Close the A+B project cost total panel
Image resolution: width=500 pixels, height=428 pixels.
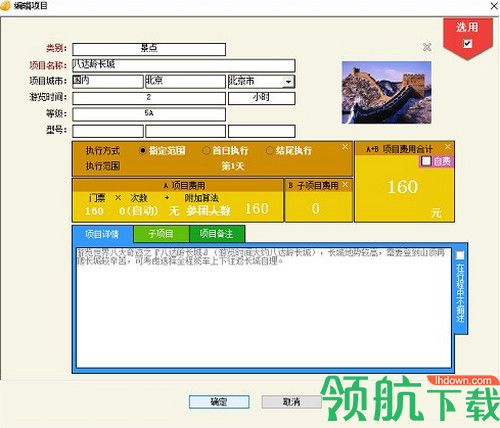[x=448, y=147]
